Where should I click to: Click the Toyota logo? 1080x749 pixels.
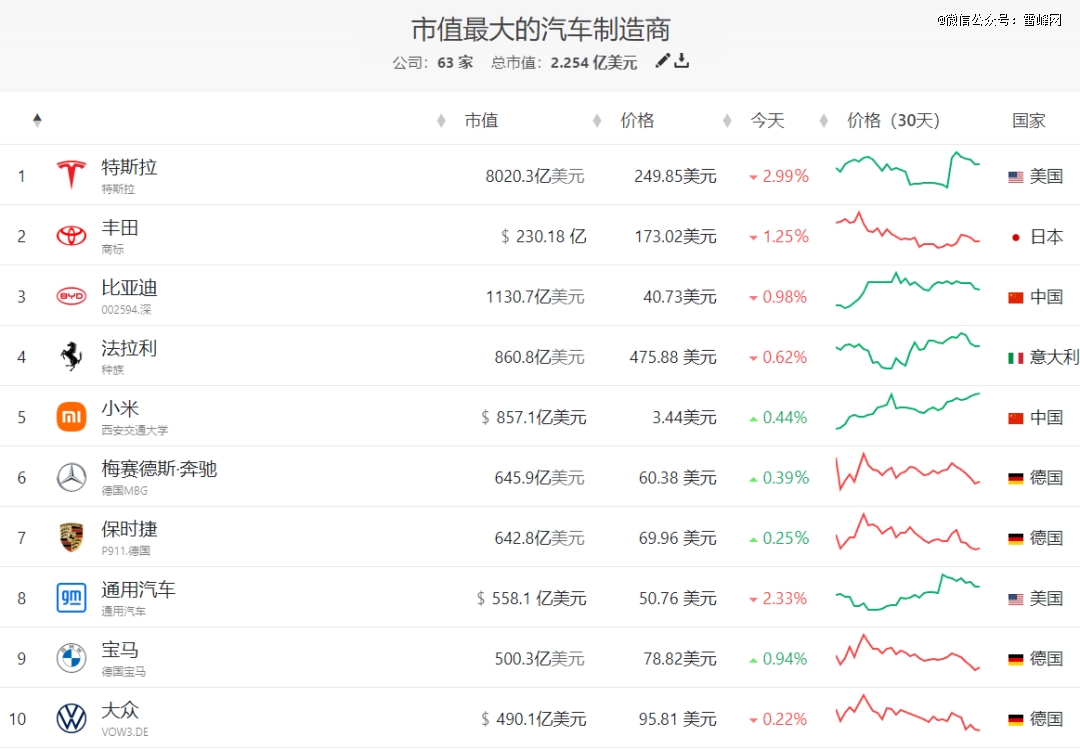pos(71,236)
